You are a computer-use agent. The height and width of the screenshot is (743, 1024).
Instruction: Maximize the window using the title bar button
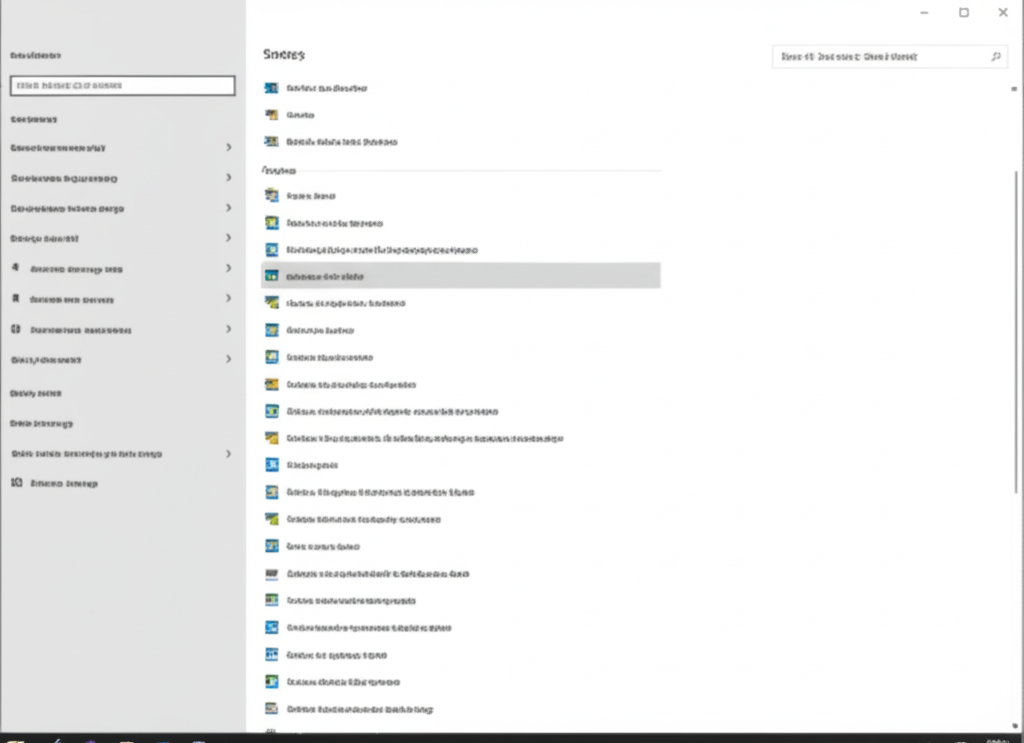click(x=964, y=12)
